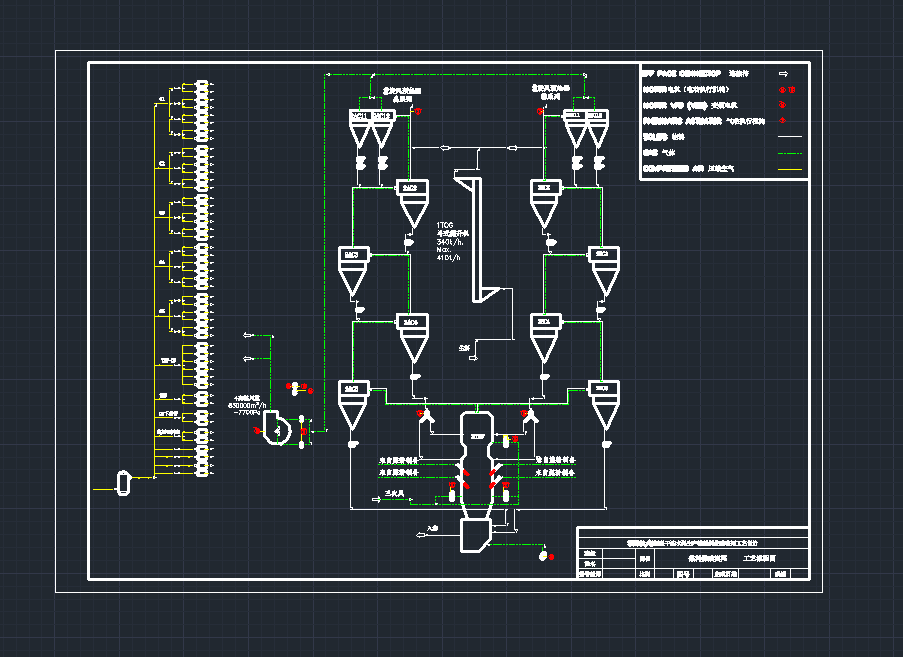Select the kiln inlet housing below the calciner

(x=475, y=534)
